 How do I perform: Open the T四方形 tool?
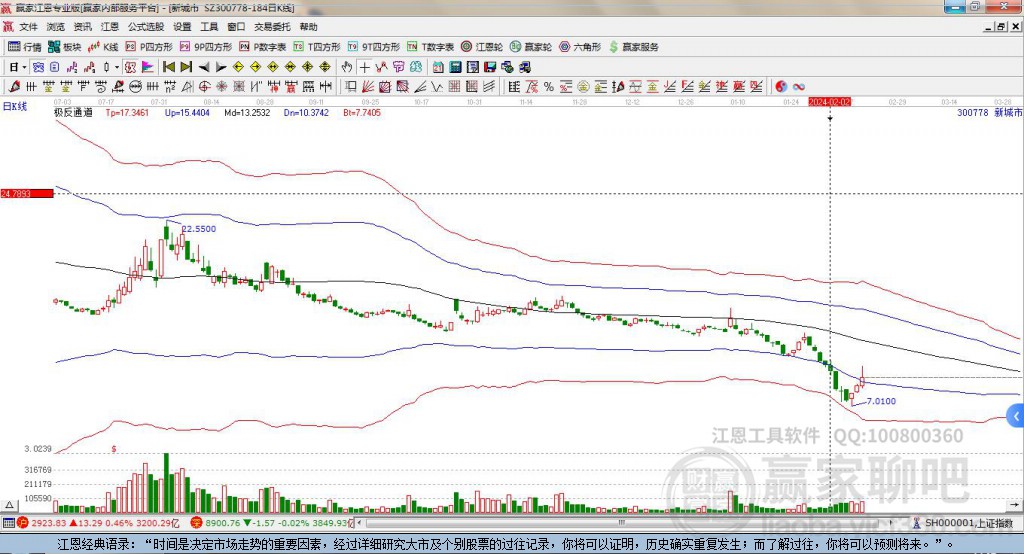coord(317,47)
